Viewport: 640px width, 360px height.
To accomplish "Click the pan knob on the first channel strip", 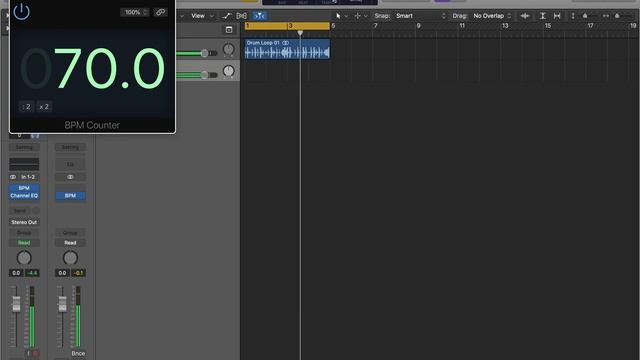I will 24,258.
